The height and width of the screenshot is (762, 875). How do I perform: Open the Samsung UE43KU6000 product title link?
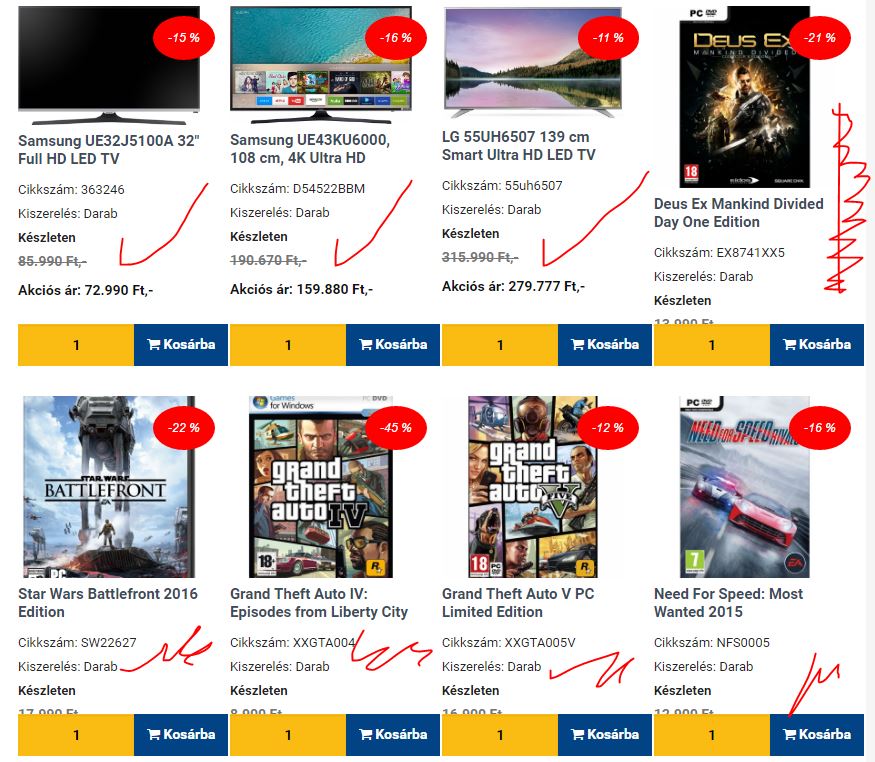(310, 149)
